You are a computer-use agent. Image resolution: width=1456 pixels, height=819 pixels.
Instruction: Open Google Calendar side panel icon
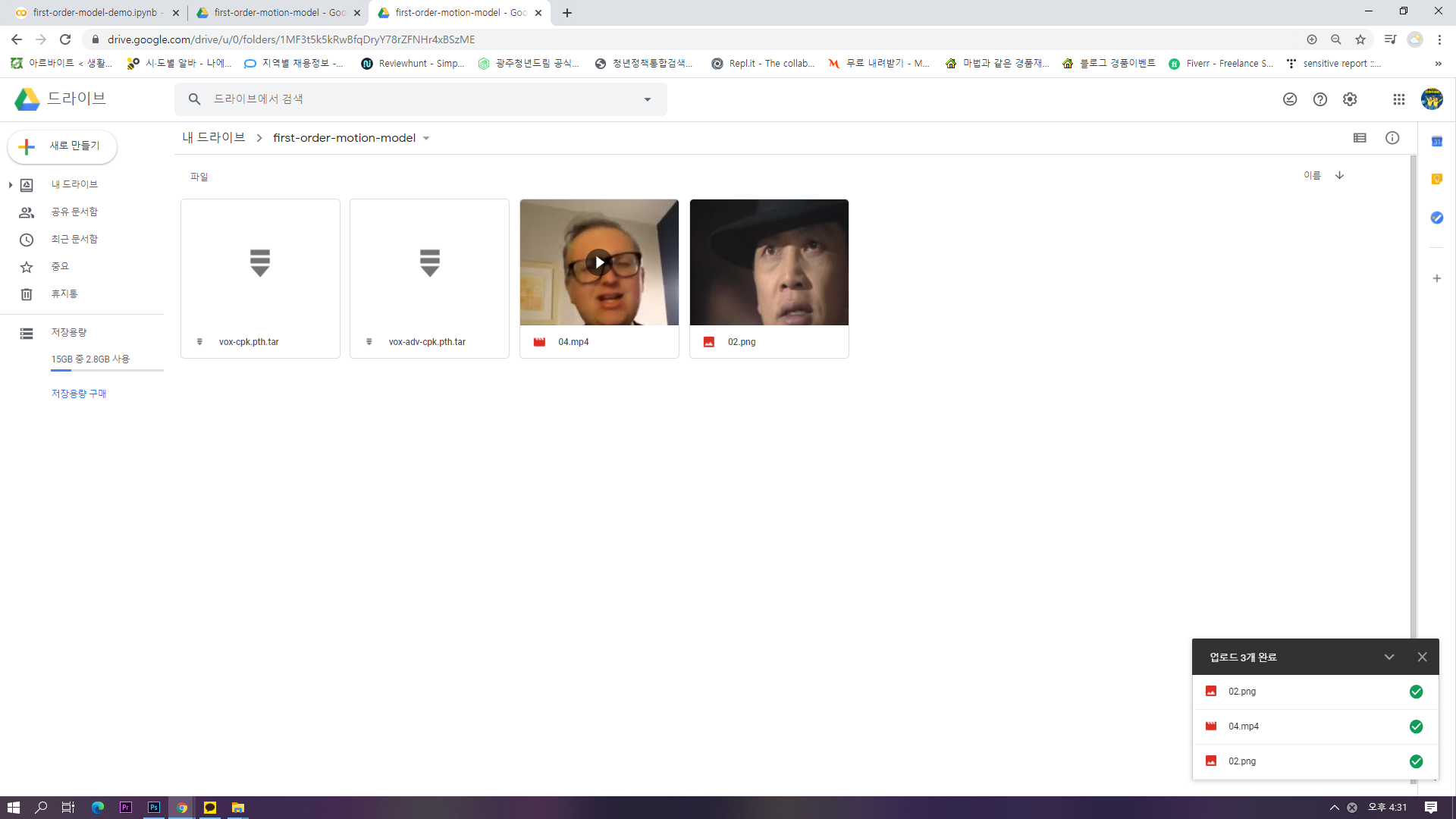click(1436, 142)
